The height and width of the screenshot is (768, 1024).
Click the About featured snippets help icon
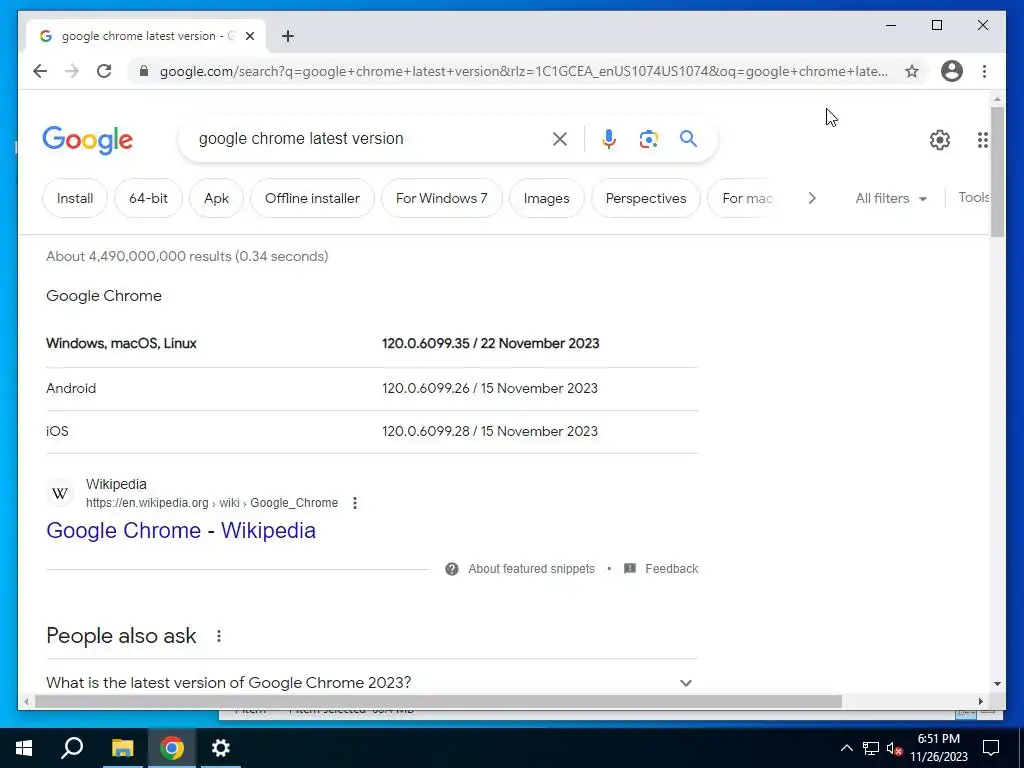[x=452, y=569]
